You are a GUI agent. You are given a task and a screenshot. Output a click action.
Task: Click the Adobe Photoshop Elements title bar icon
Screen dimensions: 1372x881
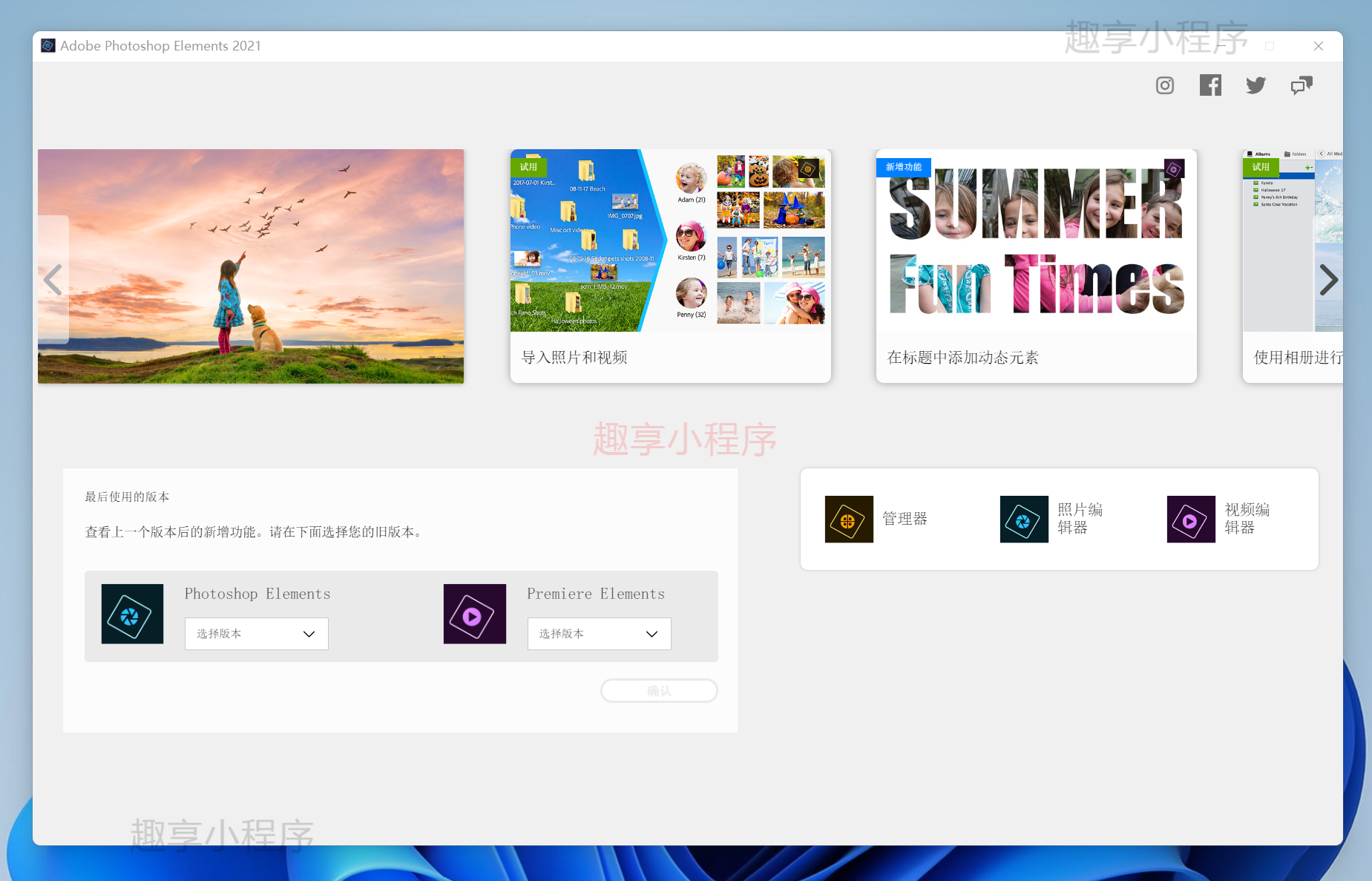(x=48, y=45)
